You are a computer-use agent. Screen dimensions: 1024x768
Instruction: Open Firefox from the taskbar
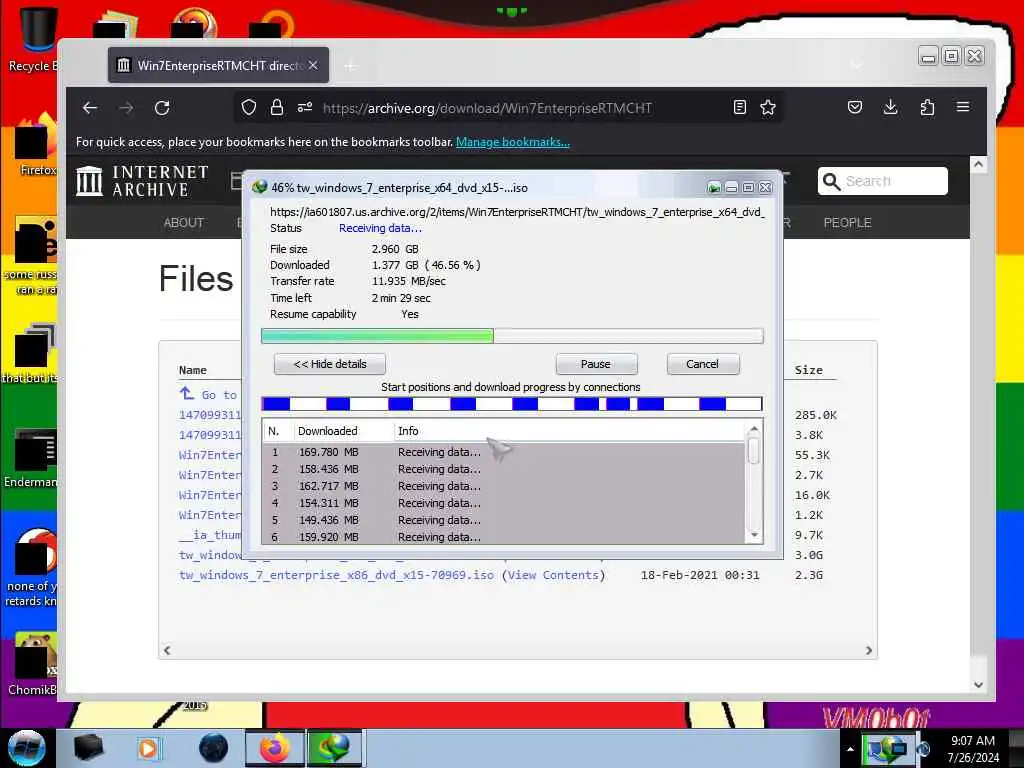coord(275,748)
